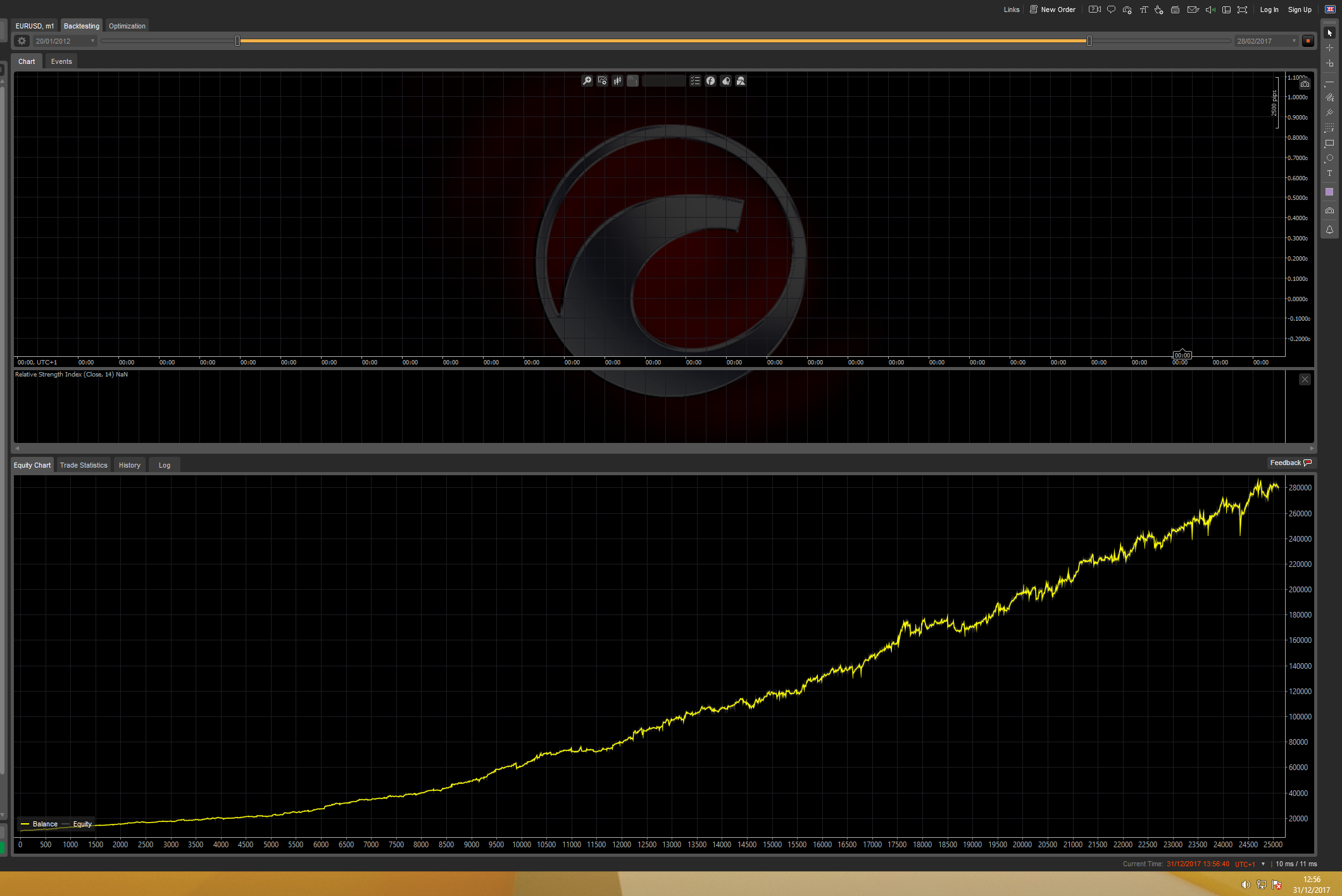Viewport: 1342px width, 896px height.
Task: Select rectangle drawing tool
Action: click(x=1329, y=143)
